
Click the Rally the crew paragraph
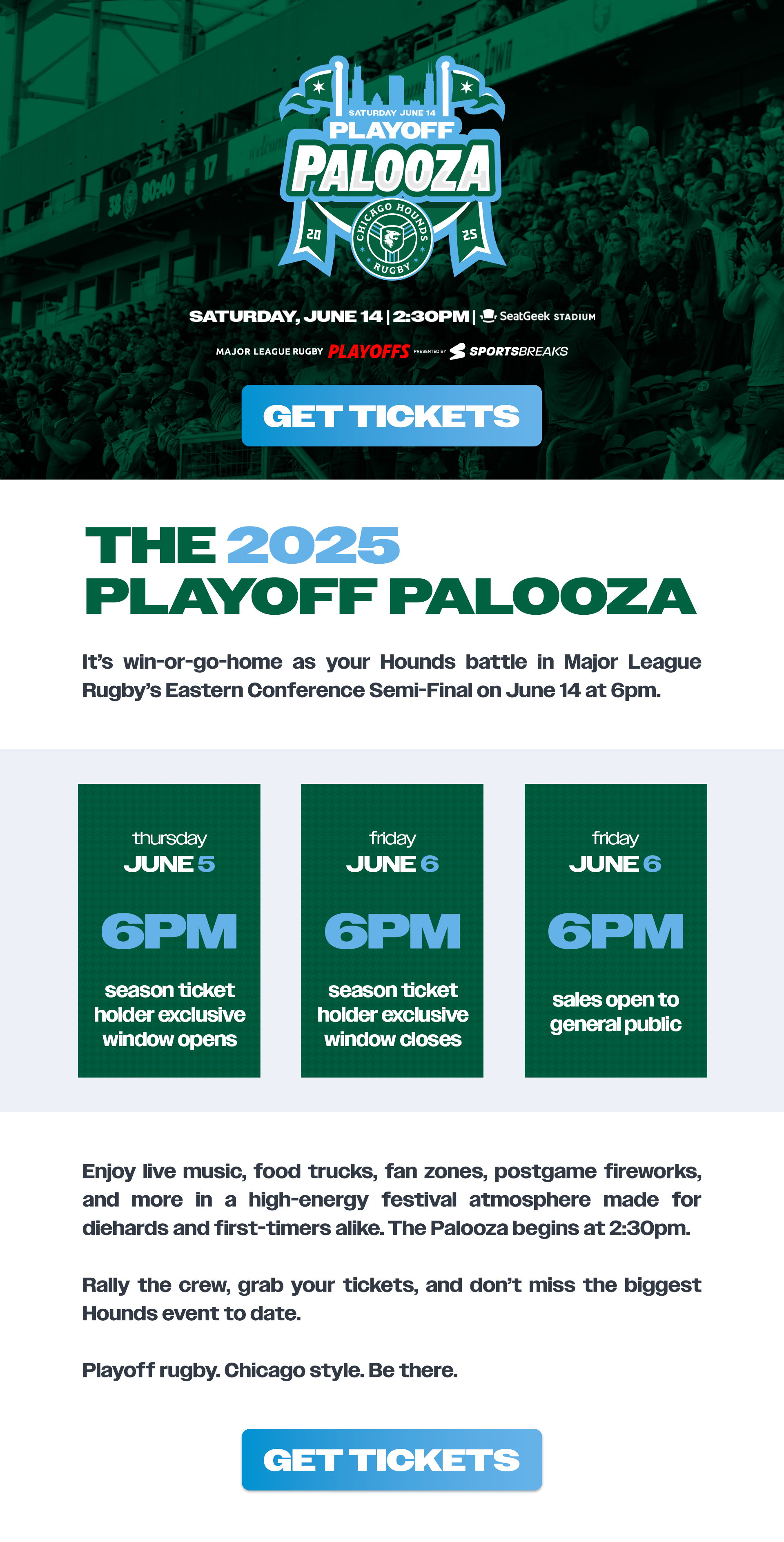392,1299
